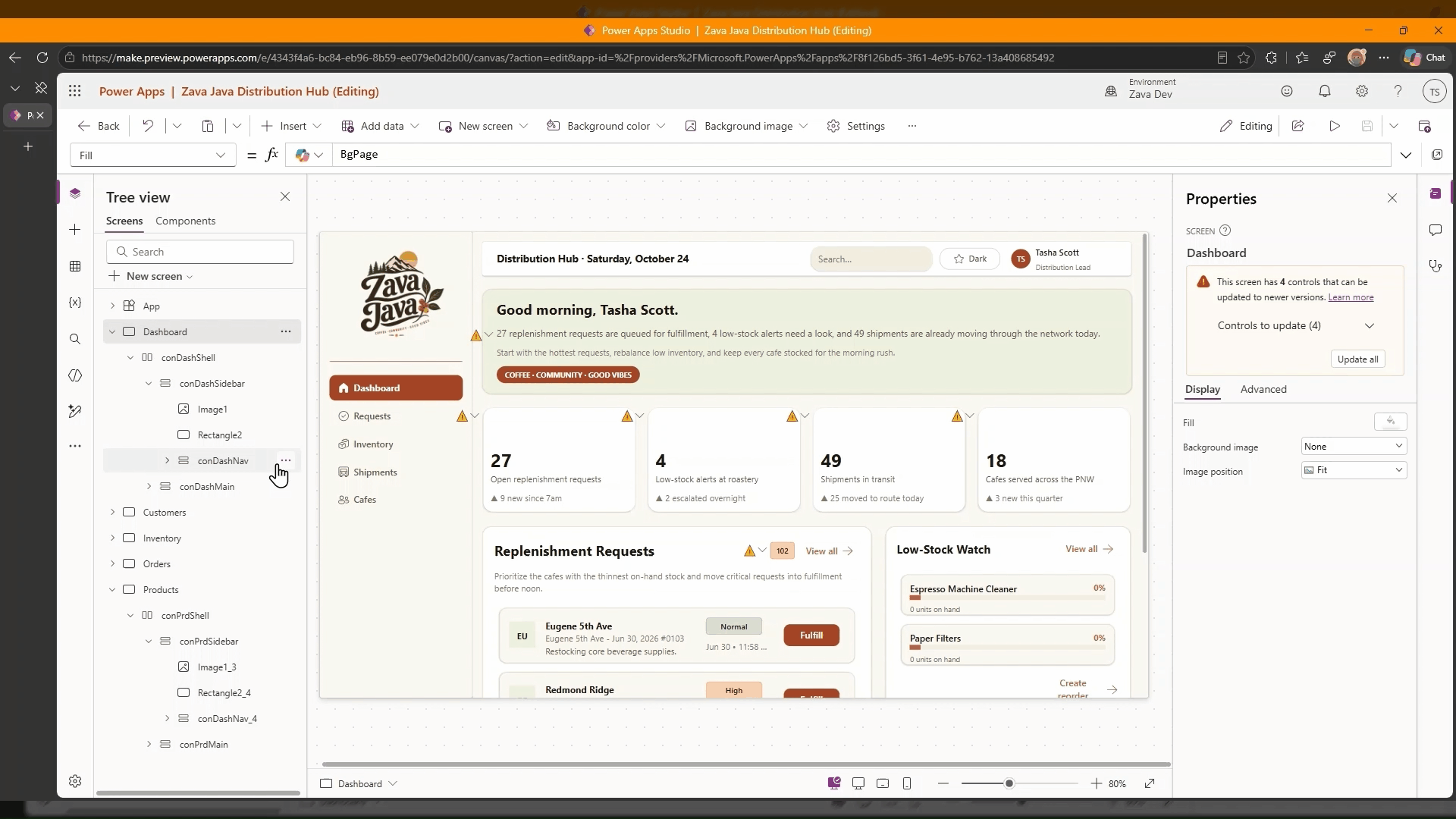Open the Insert menu

coord(292,126)
